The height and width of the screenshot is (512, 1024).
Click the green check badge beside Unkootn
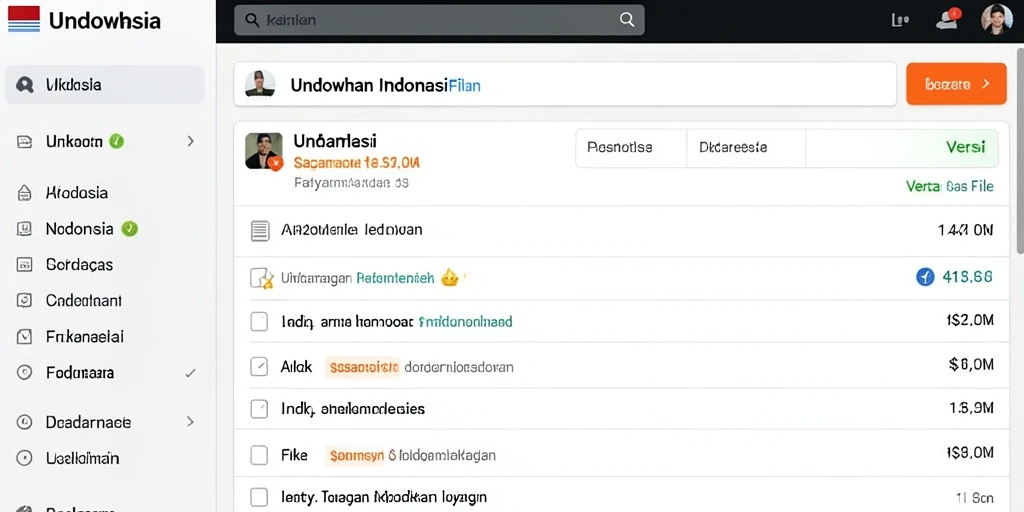point(116,140)
